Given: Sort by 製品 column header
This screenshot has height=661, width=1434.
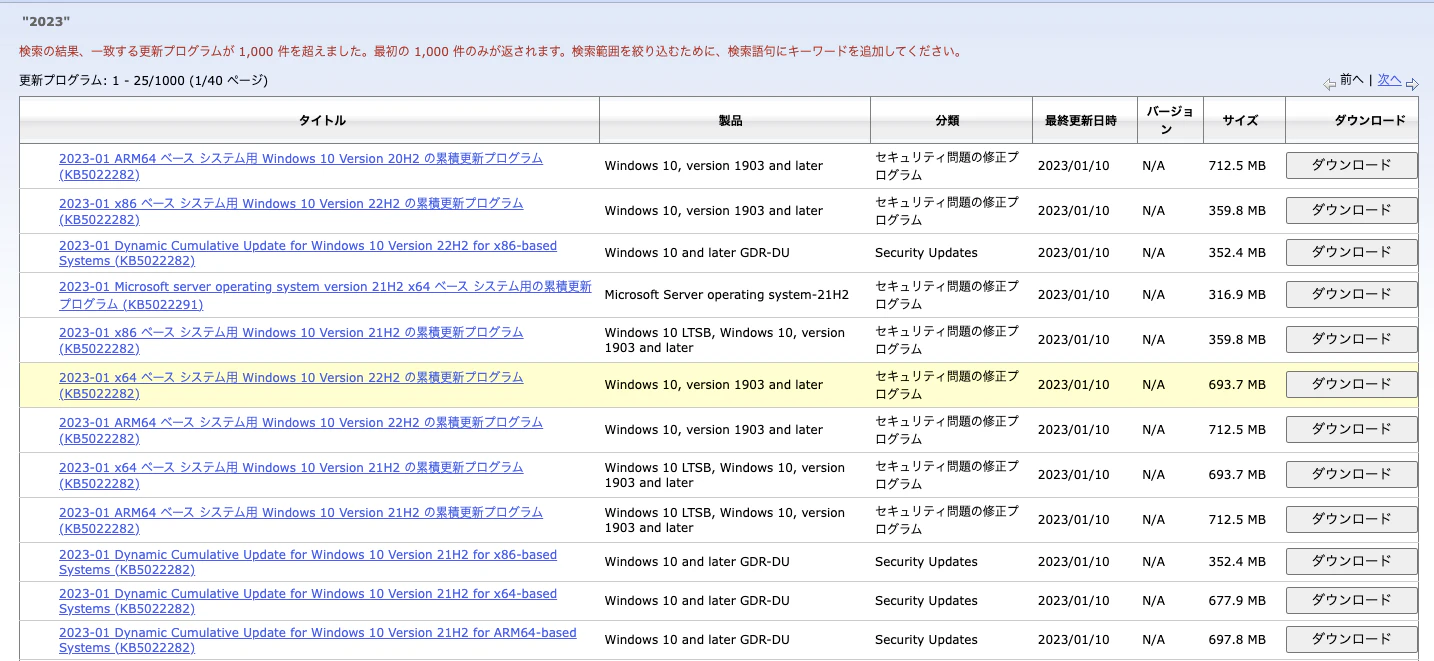Looking at the screenshot, I should pos(734,120).
